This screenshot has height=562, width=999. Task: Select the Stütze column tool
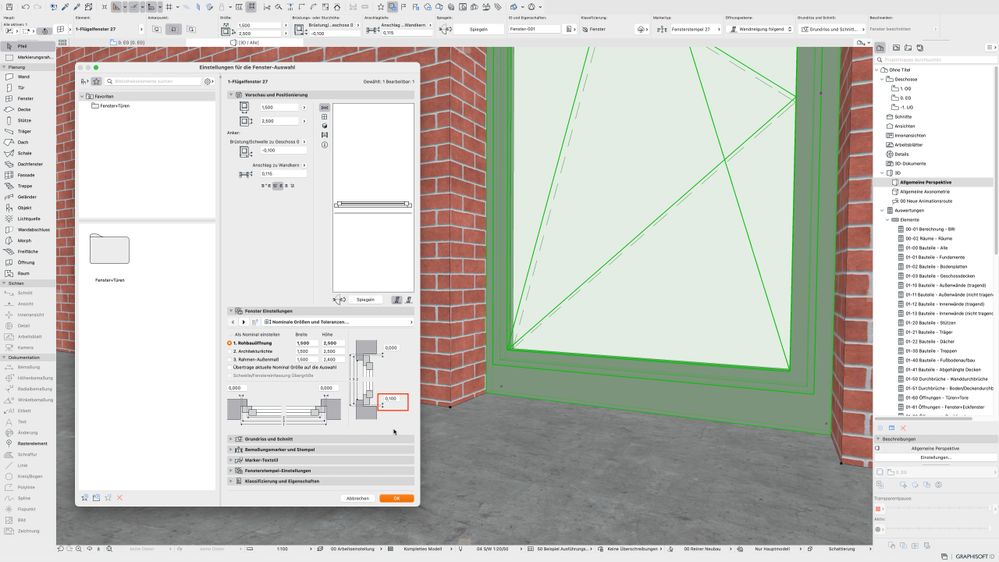click(27, 120)
